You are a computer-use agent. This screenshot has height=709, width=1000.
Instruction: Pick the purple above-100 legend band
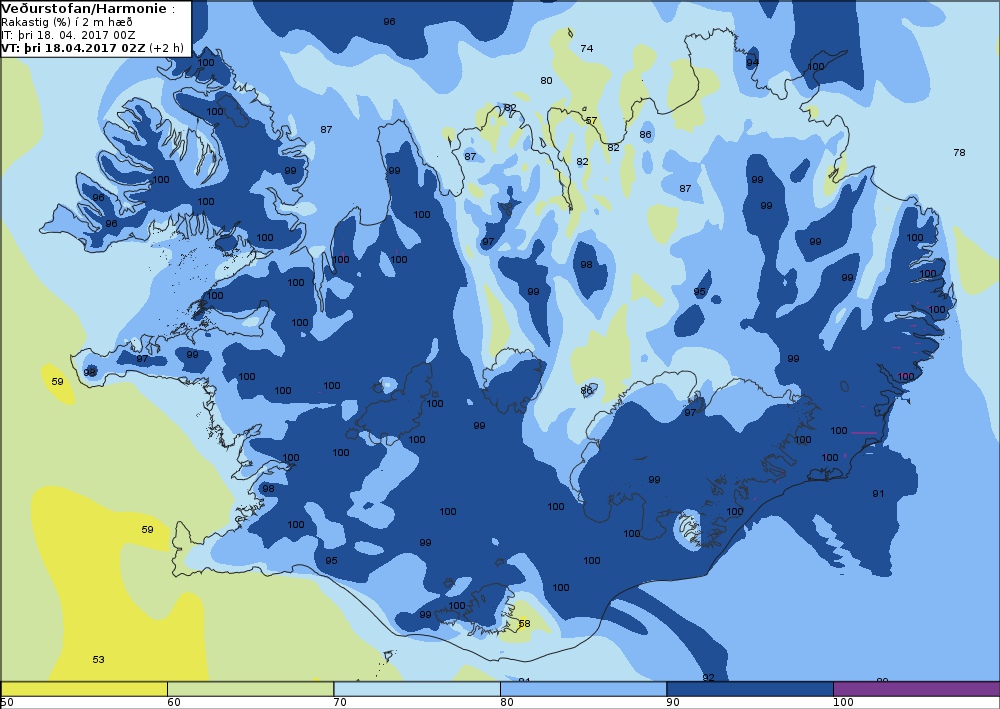pyautogui.click(x=916, y=689)
